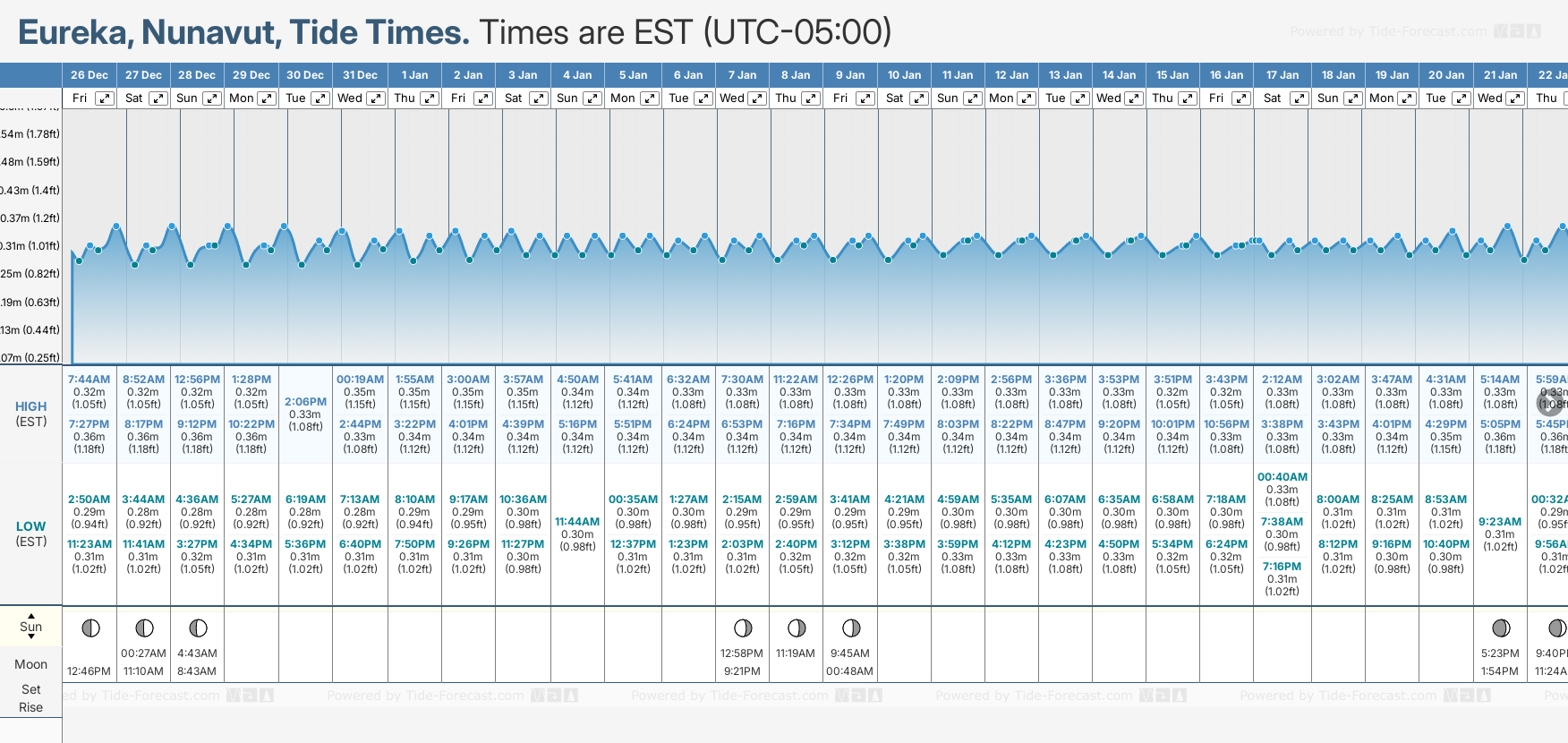Select the 5 Jan date header
The height and width of the screenshot is (743, 1568).
coord(634,75)
